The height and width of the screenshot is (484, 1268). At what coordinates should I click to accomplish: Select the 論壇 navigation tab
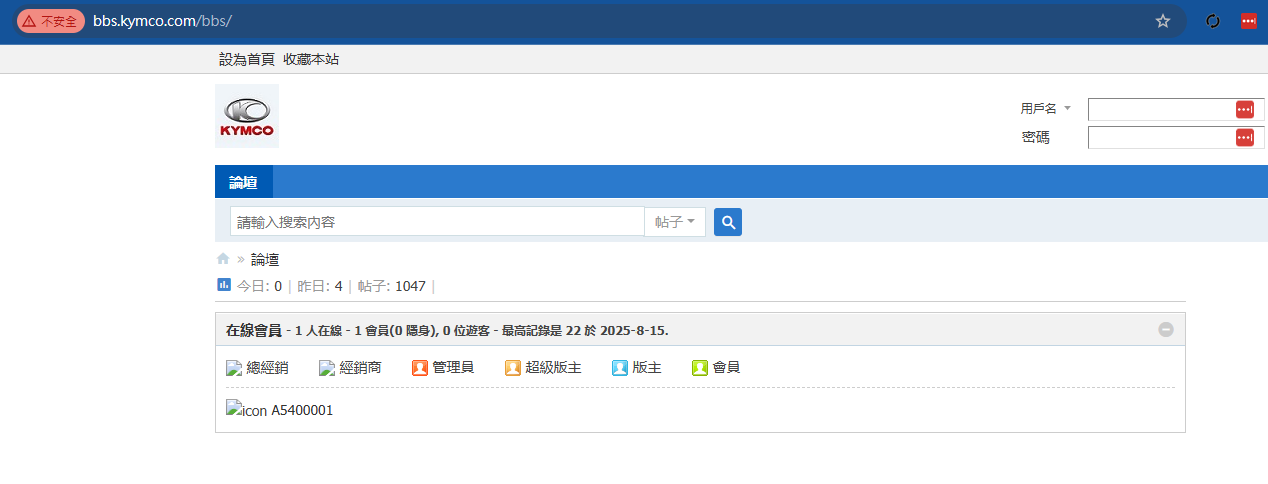click(243, 182)
